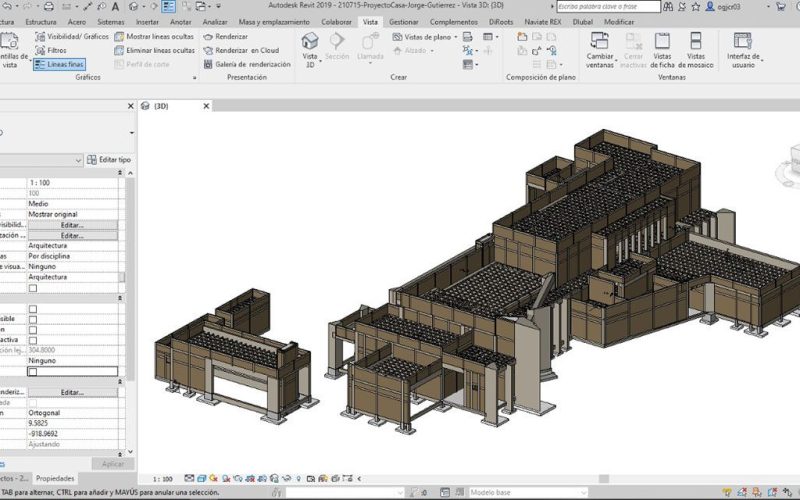This screenshot has width=800, height=500.
Task: Click Editar button in render settings row
Action: pos(72,392)
